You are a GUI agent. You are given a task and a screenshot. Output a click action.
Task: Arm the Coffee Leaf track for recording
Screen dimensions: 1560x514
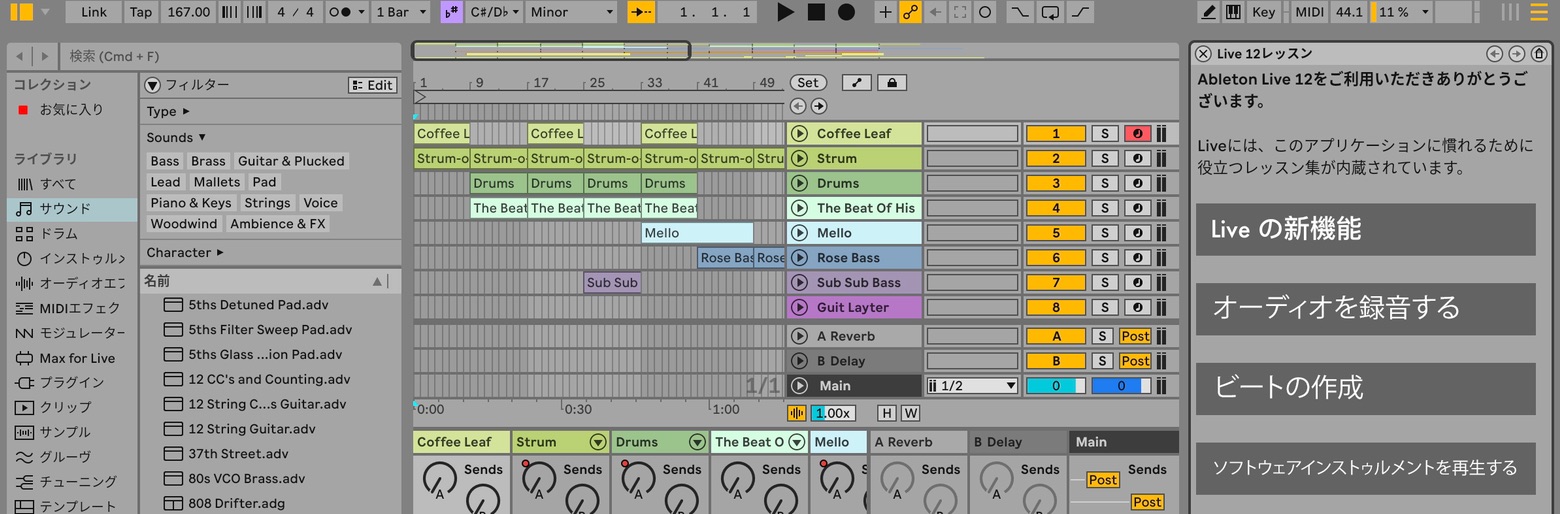pos(1137,134)
